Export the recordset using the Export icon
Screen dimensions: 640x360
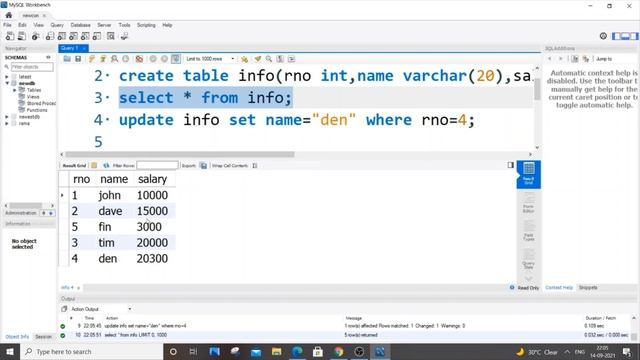203,165
